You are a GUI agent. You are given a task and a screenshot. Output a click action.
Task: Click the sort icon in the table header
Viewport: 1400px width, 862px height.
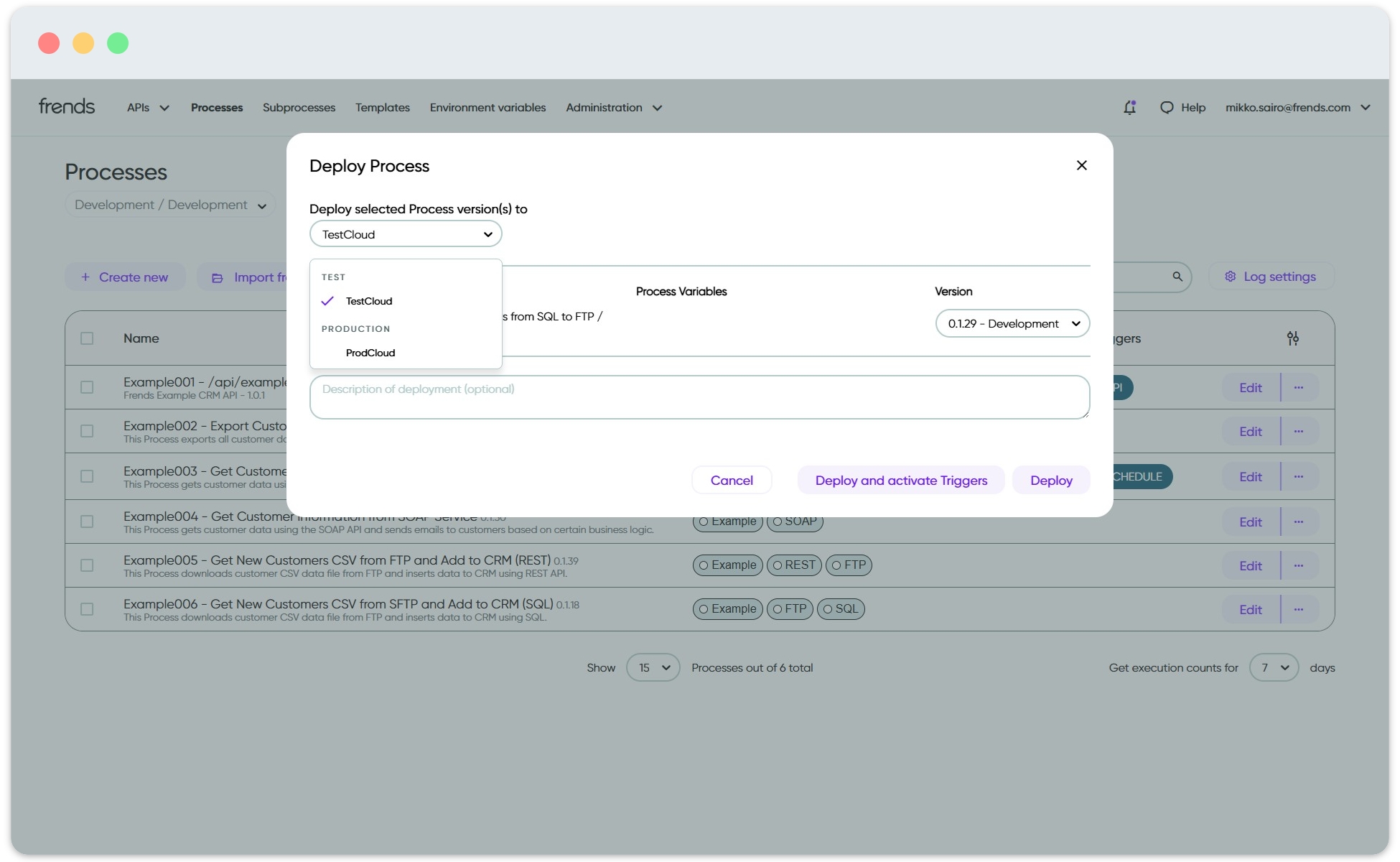pyautogui.click(x=1294, y=338)
